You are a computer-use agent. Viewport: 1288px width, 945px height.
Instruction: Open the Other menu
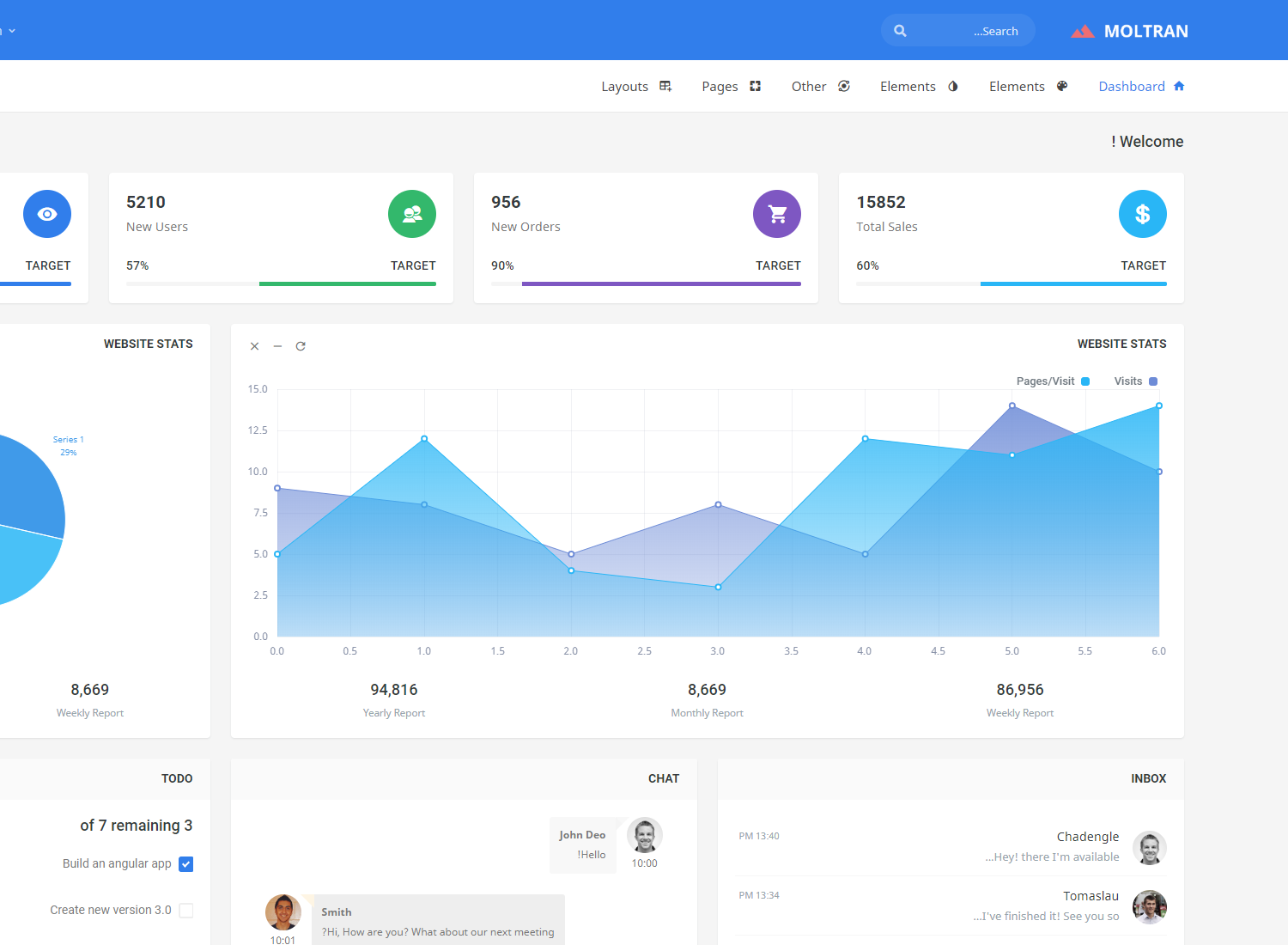tap(821, 86)
